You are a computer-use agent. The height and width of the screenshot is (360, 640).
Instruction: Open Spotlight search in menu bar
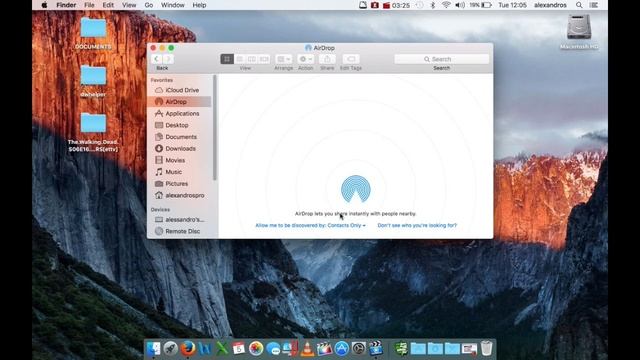click(x=579, y=5)
